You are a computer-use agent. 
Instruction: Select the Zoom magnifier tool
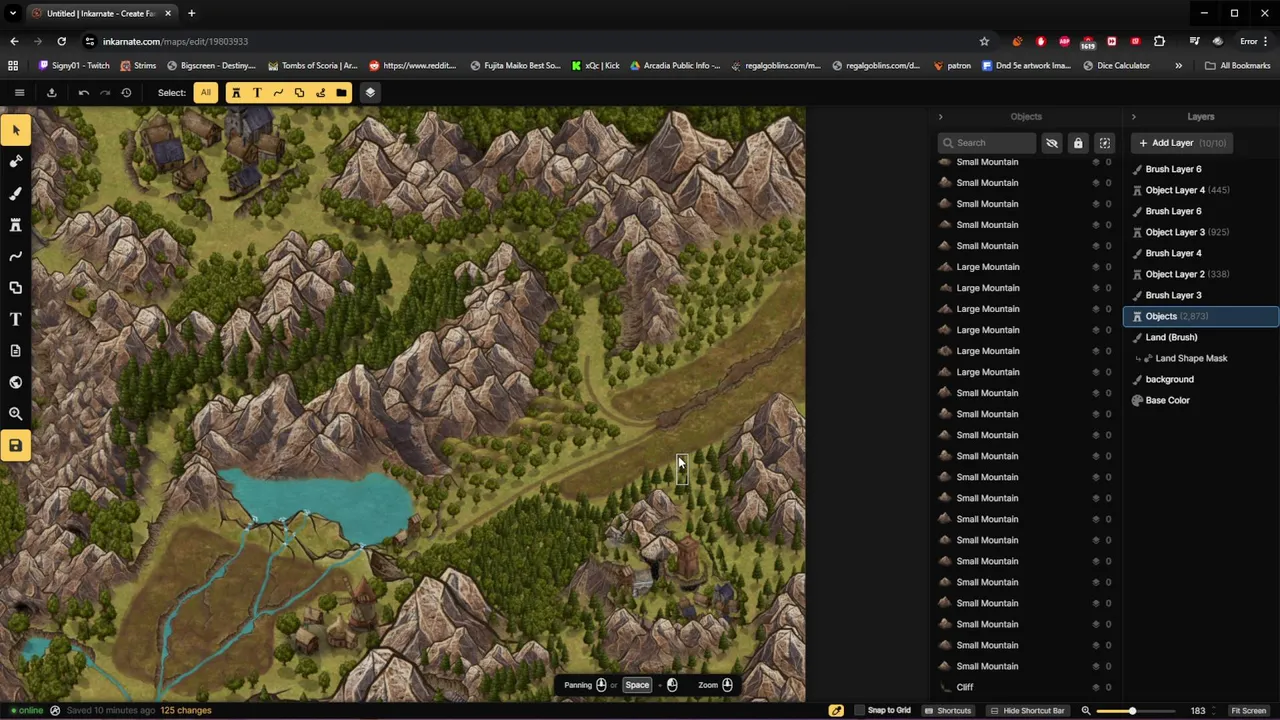15,414
